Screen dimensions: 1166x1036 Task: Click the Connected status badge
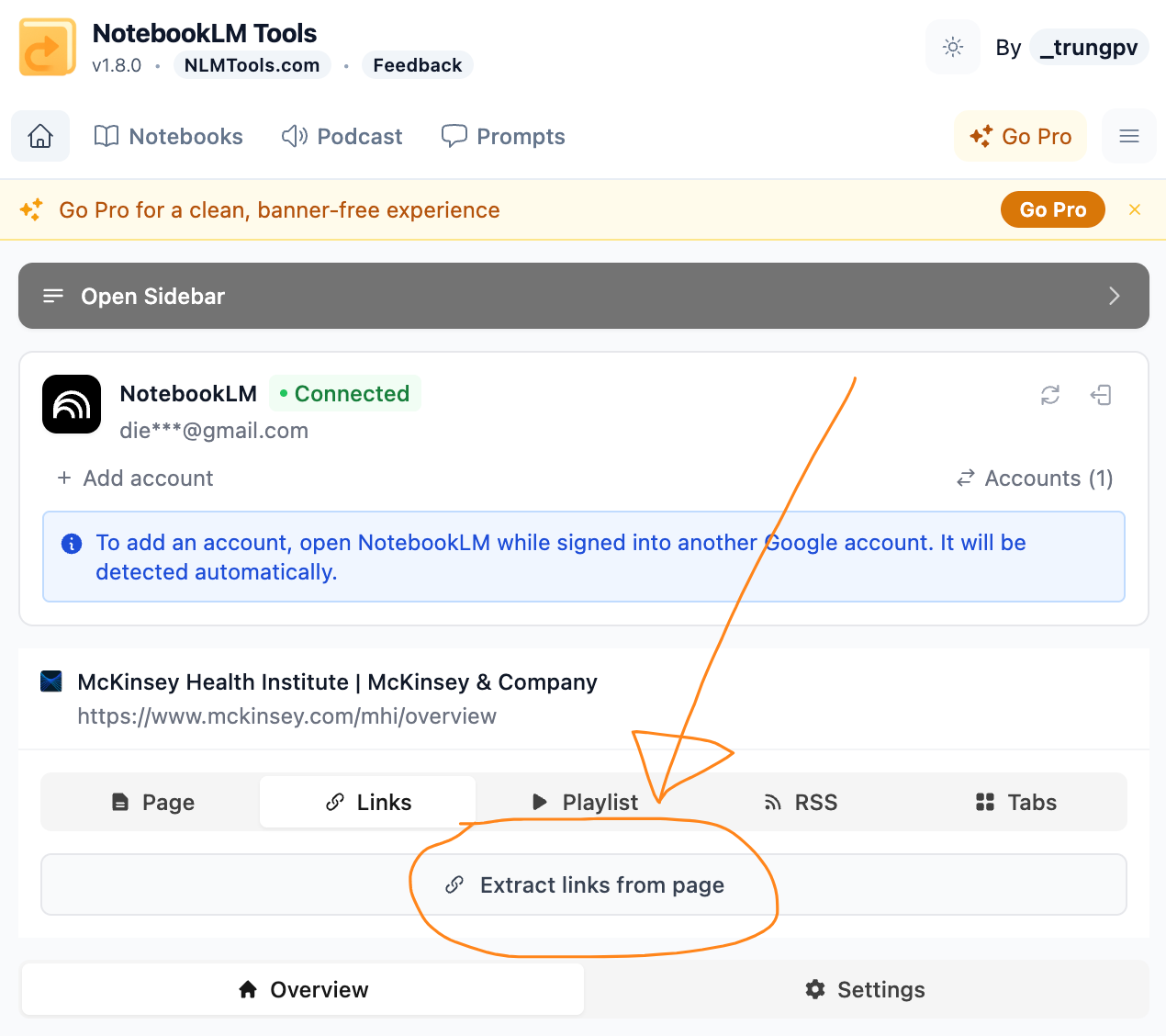[345, 393]
